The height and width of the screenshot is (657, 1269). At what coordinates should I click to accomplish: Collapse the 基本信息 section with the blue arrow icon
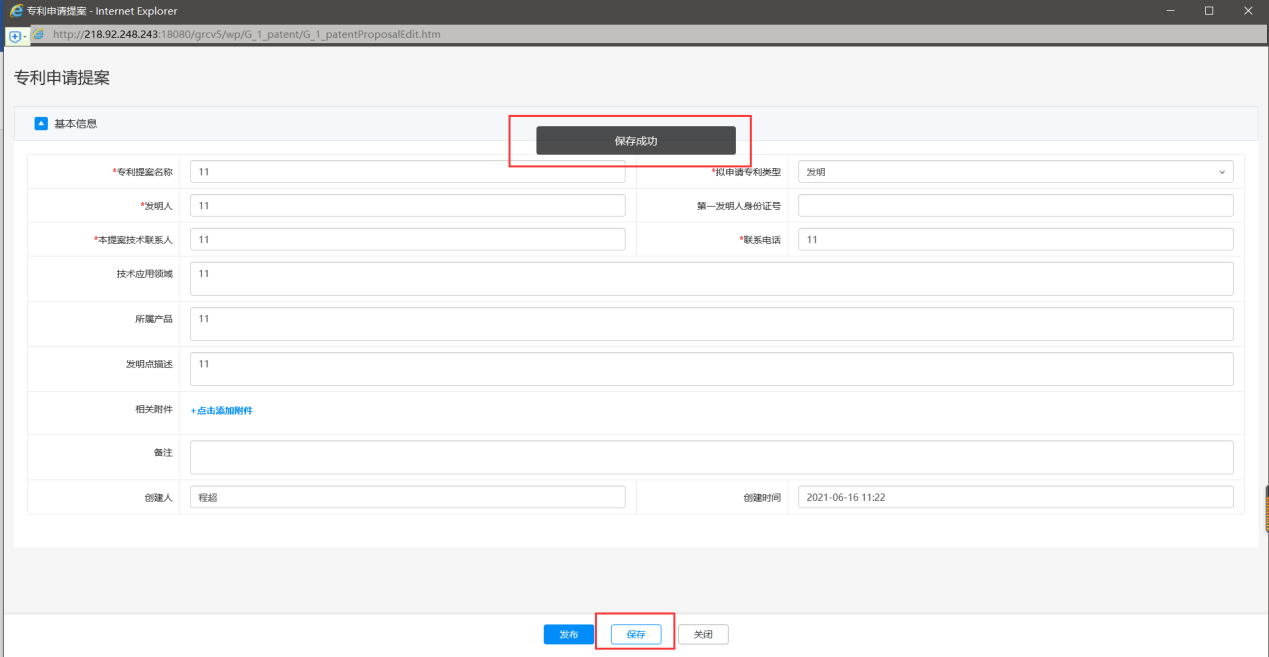[41, 124]
